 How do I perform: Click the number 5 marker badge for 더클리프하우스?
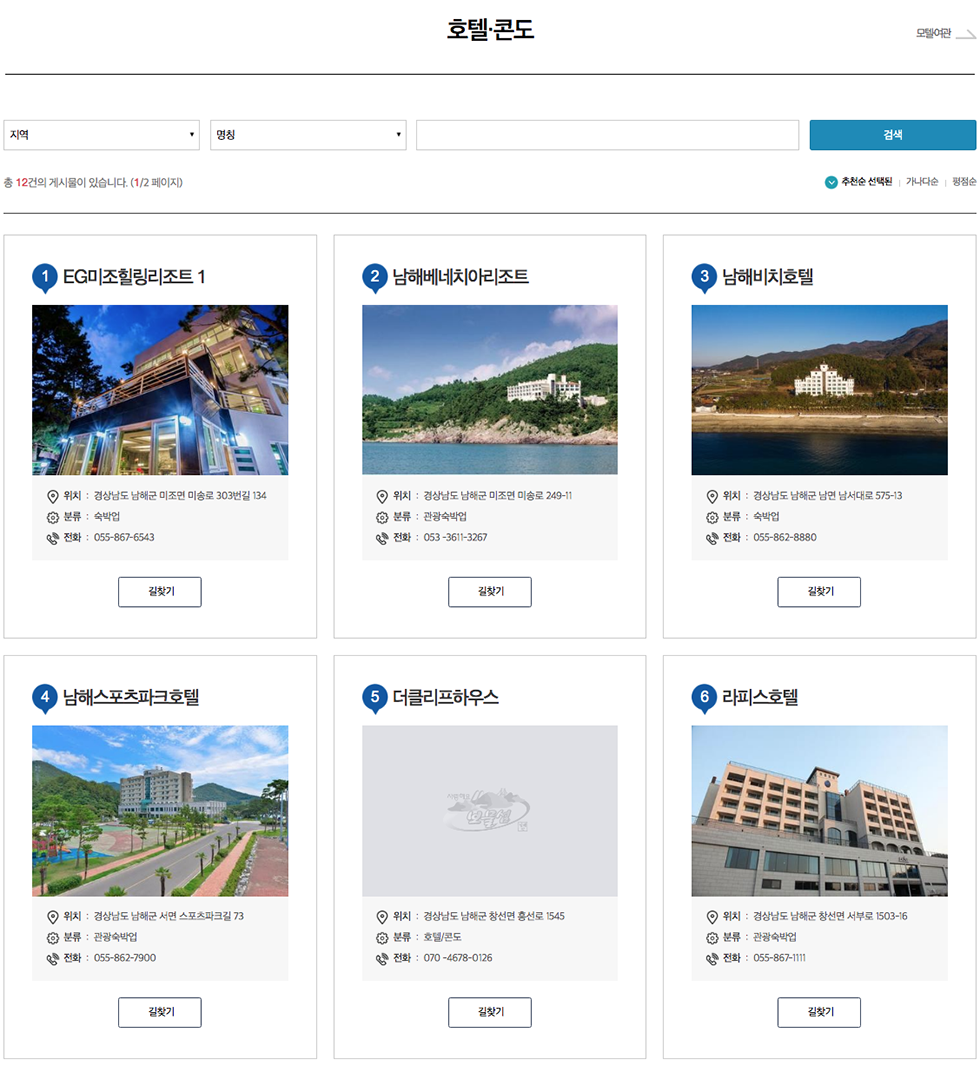[x=375, y=697]
